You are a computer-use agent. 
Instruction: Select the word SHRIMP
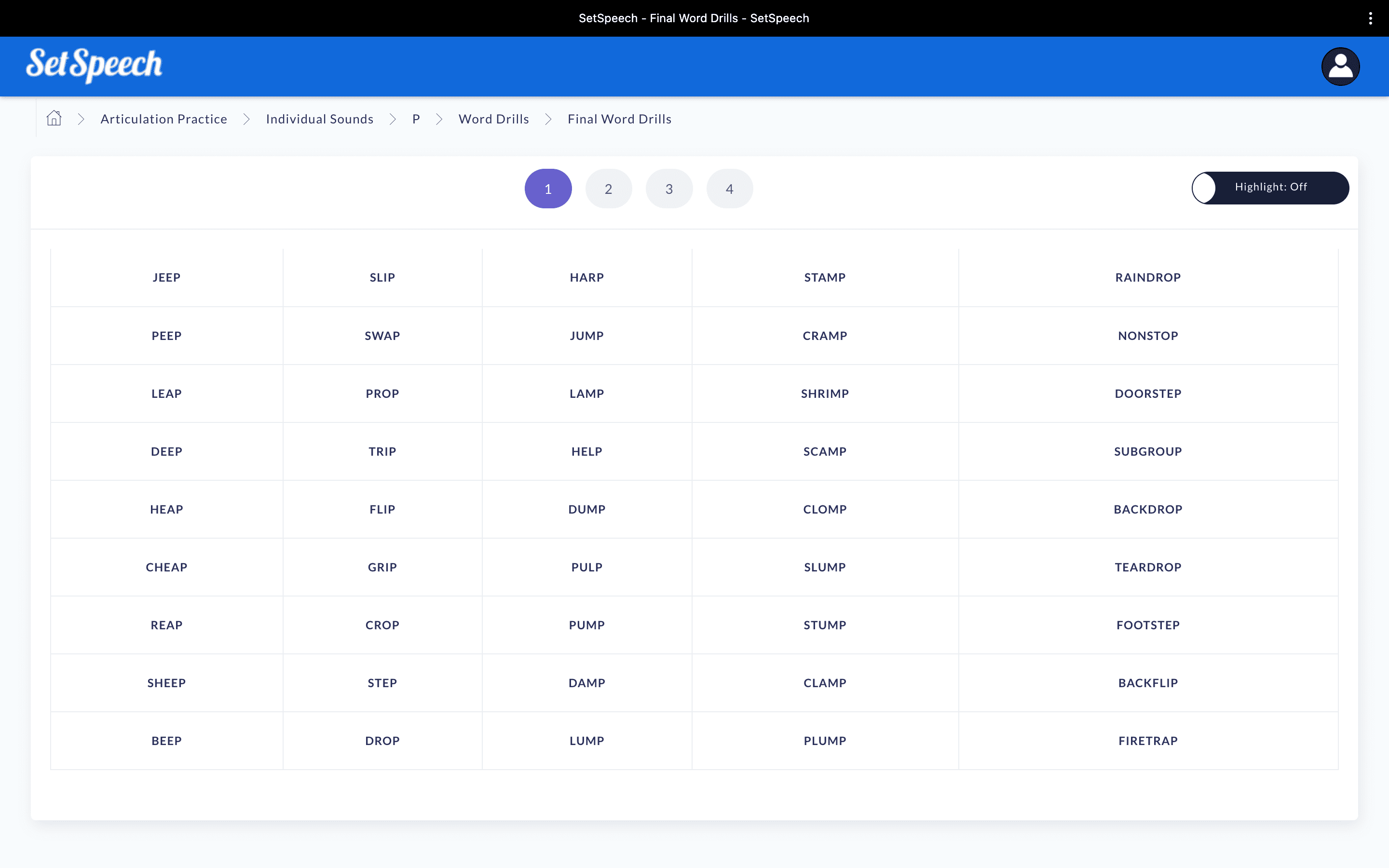(824, 393)
